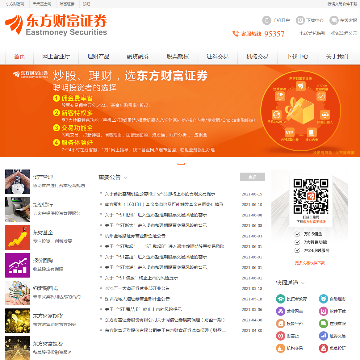Open the 关于我们 navigation tab

(x=337, y=56)
